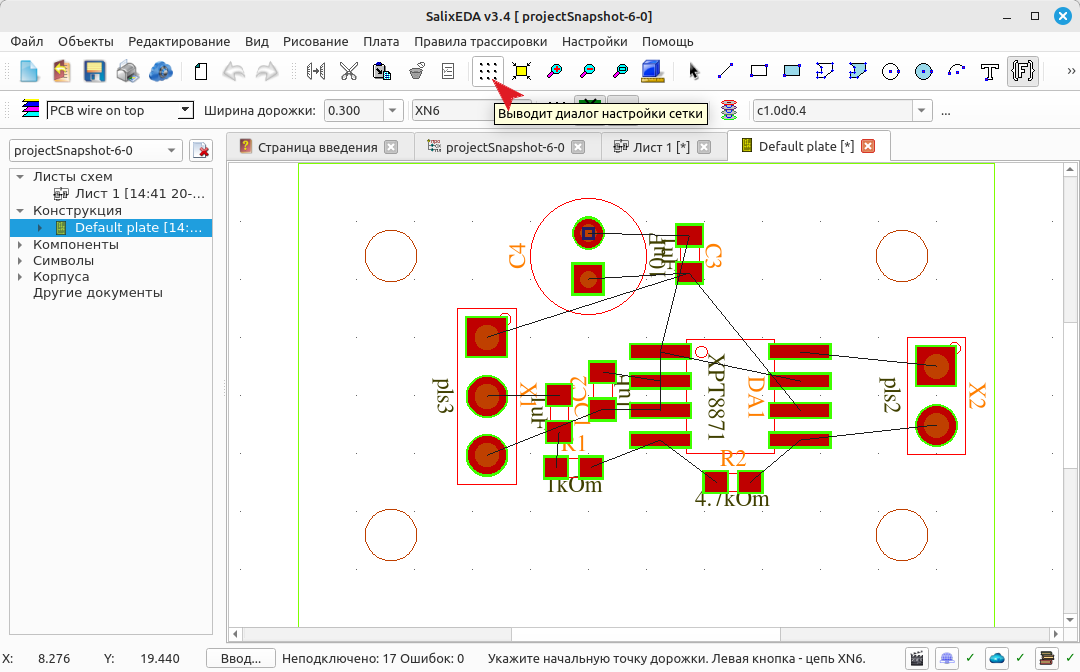Pick the filled circle tool

tap(924, 71)
